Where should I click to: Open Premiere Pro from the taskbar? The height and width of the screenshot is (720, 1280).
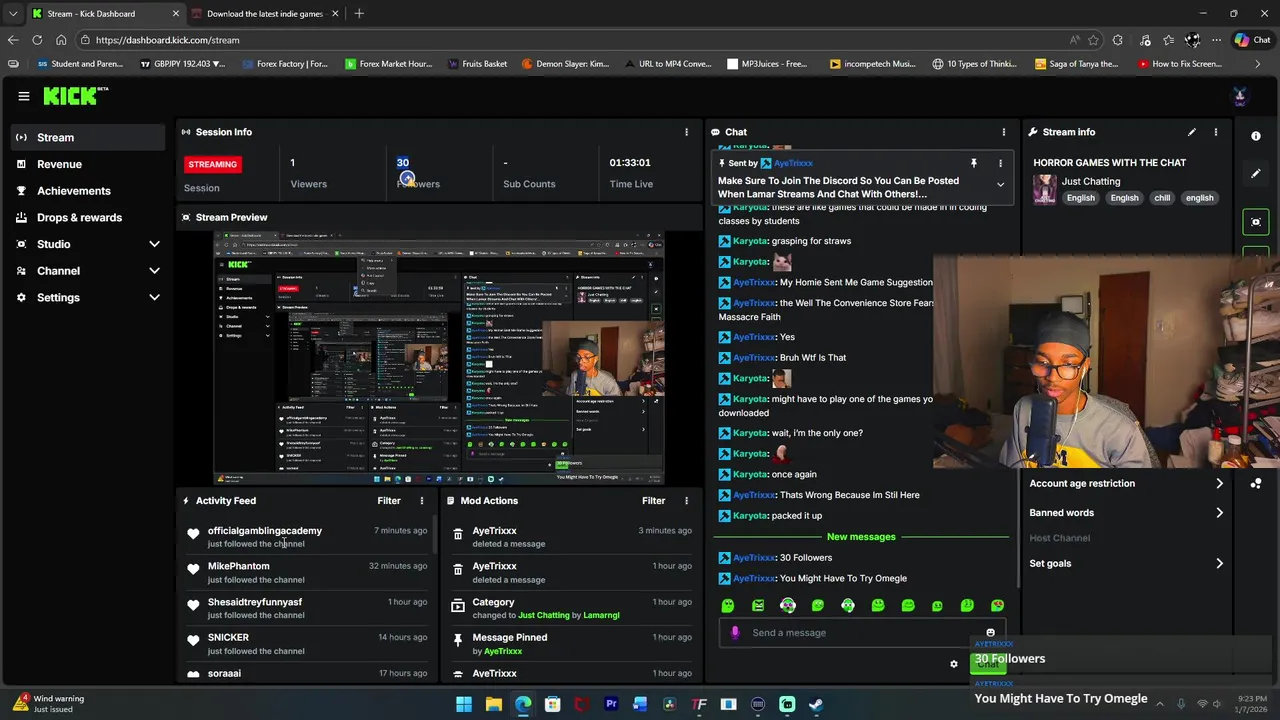611,705
